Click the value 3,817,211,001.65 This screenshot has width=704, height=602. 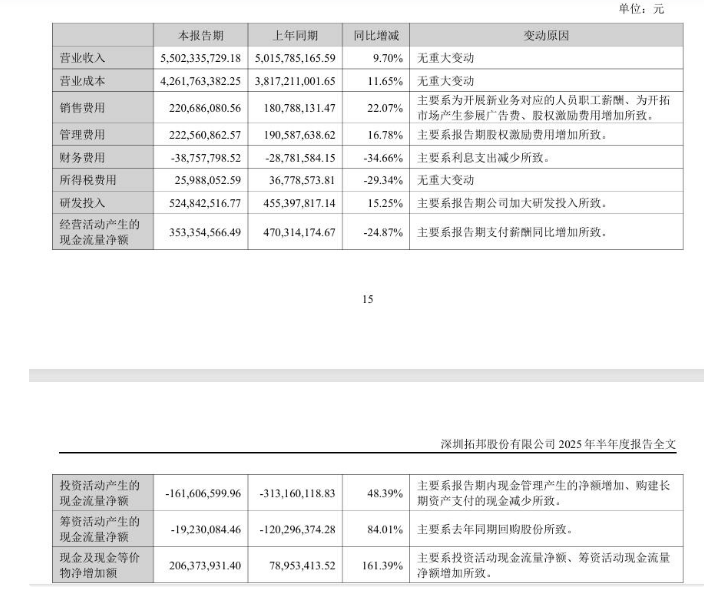point(295,81)
